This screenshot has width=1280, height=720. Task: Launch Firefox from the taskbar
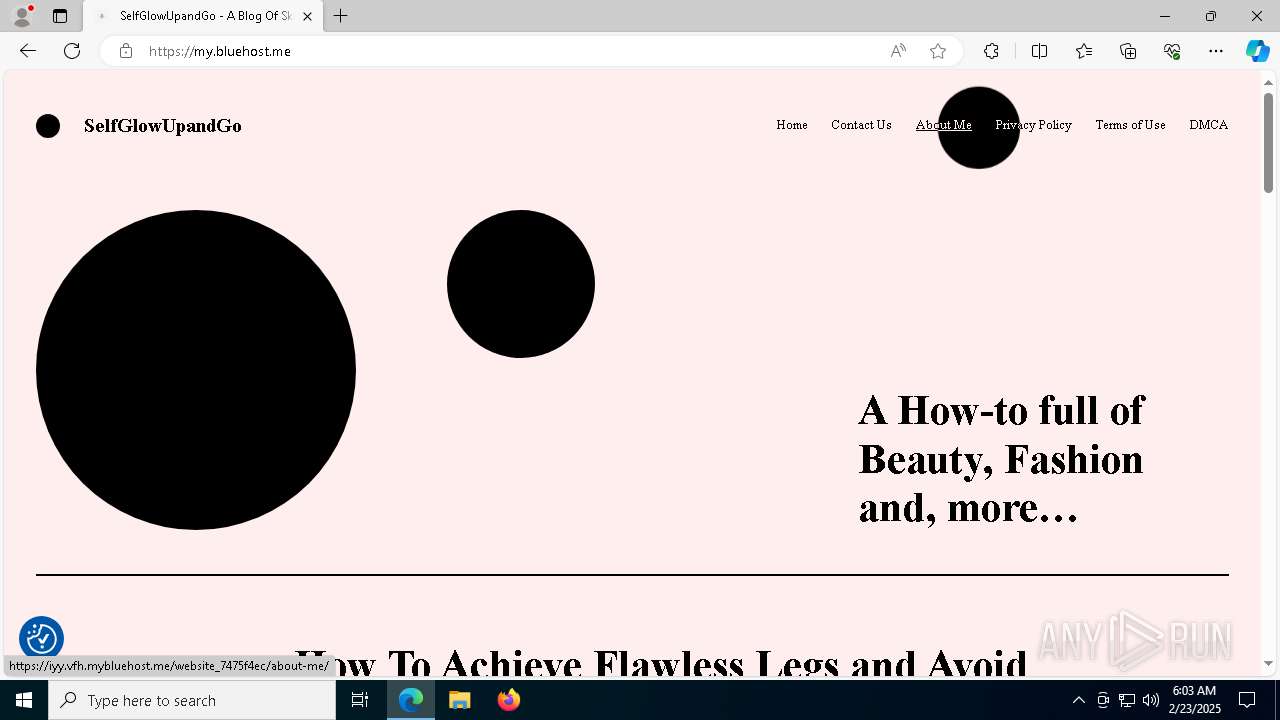click(x=508, y=700)
